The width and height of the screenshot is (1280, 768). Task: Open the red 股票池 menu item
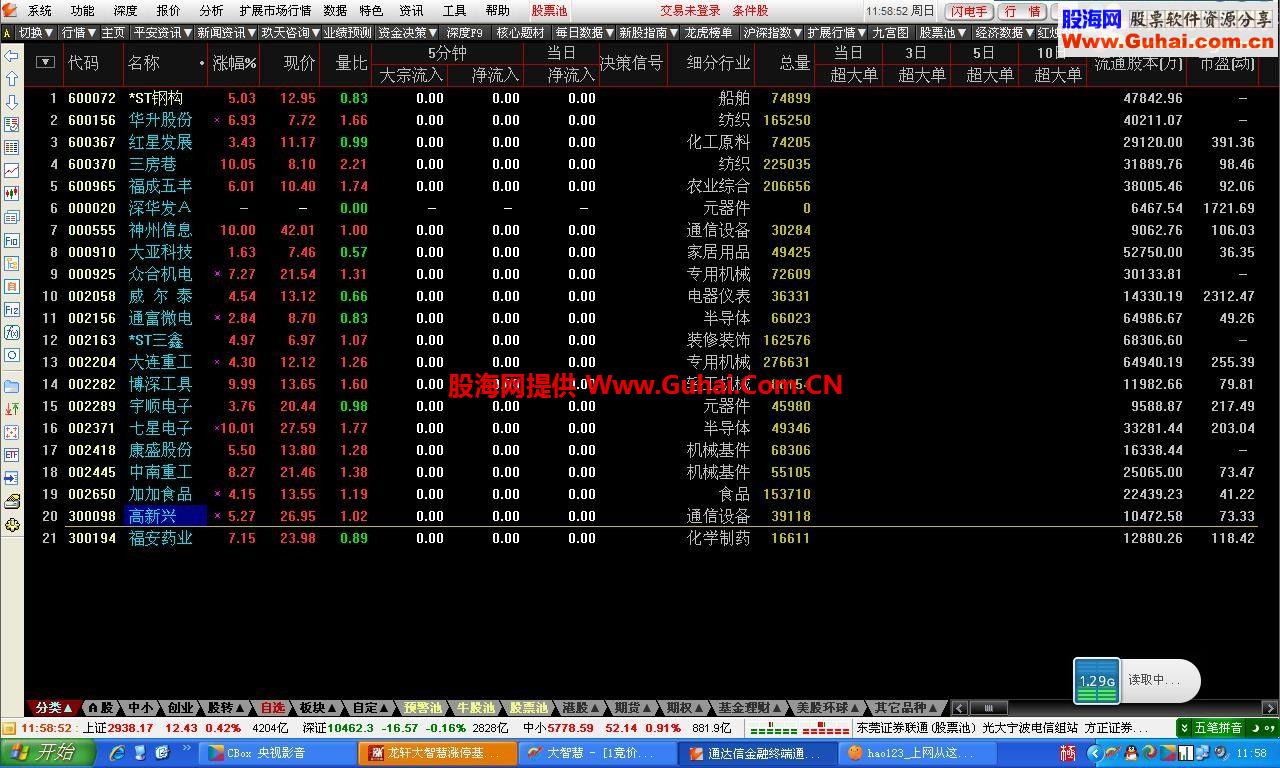549,11
